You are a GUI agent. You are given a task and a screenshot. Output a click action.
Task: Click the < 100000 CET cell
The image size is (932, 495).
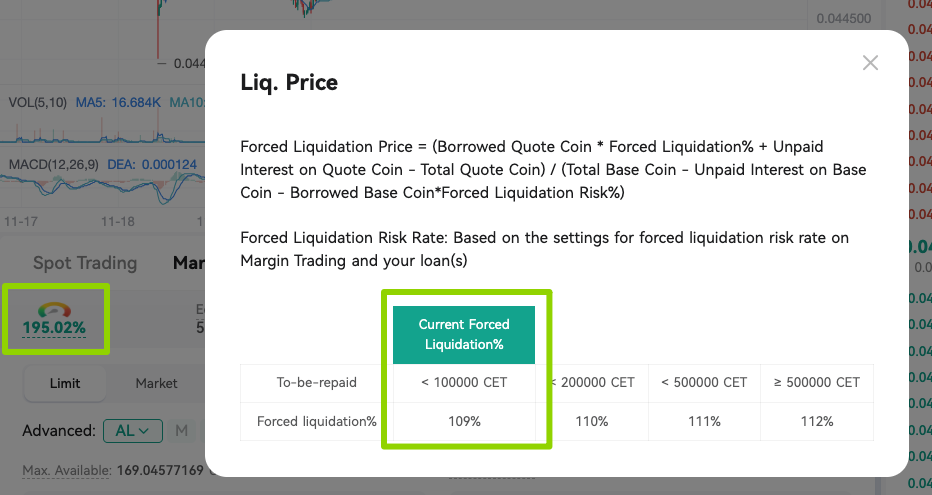(x=464, y=383)
